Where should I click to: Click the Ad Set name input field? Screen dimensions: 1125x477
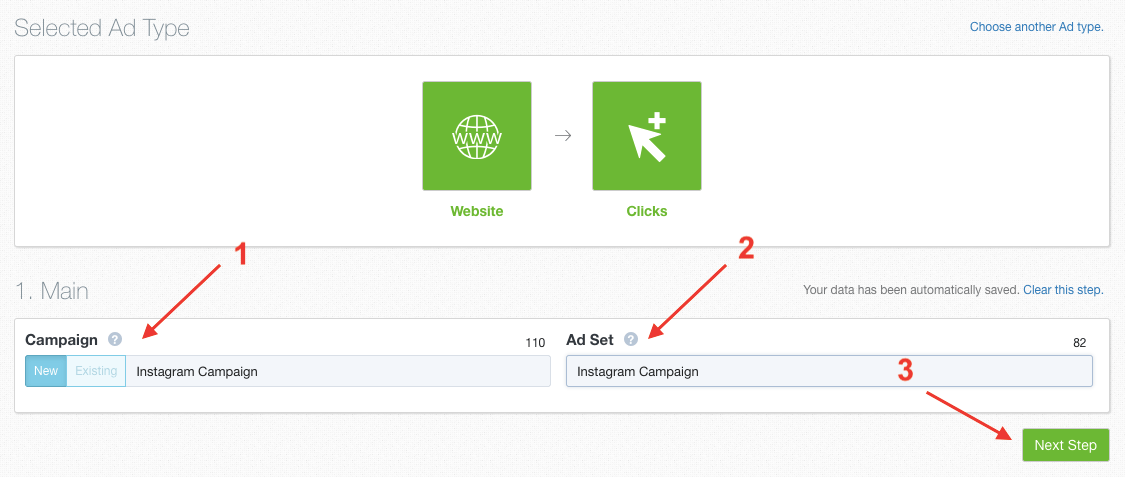click(x=829, y=371)
